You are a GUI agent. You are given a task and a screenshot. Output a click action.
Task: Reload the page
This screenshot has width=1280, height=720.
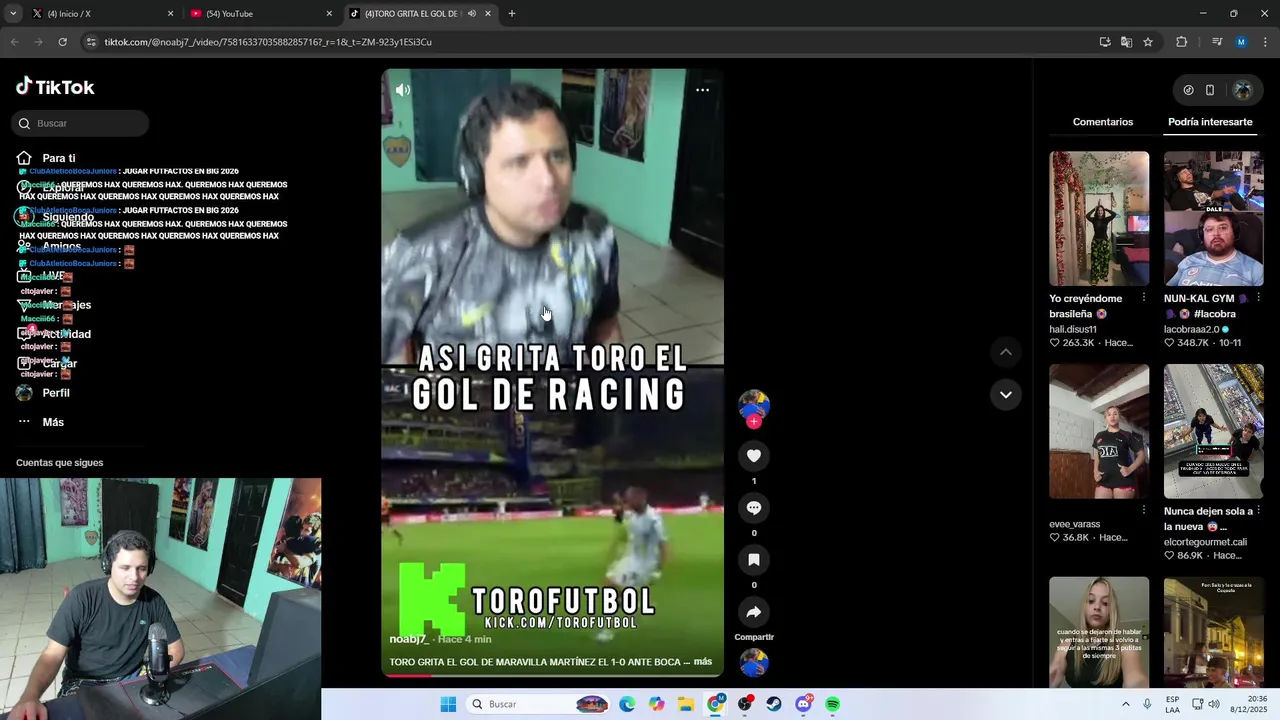[62, 42]
